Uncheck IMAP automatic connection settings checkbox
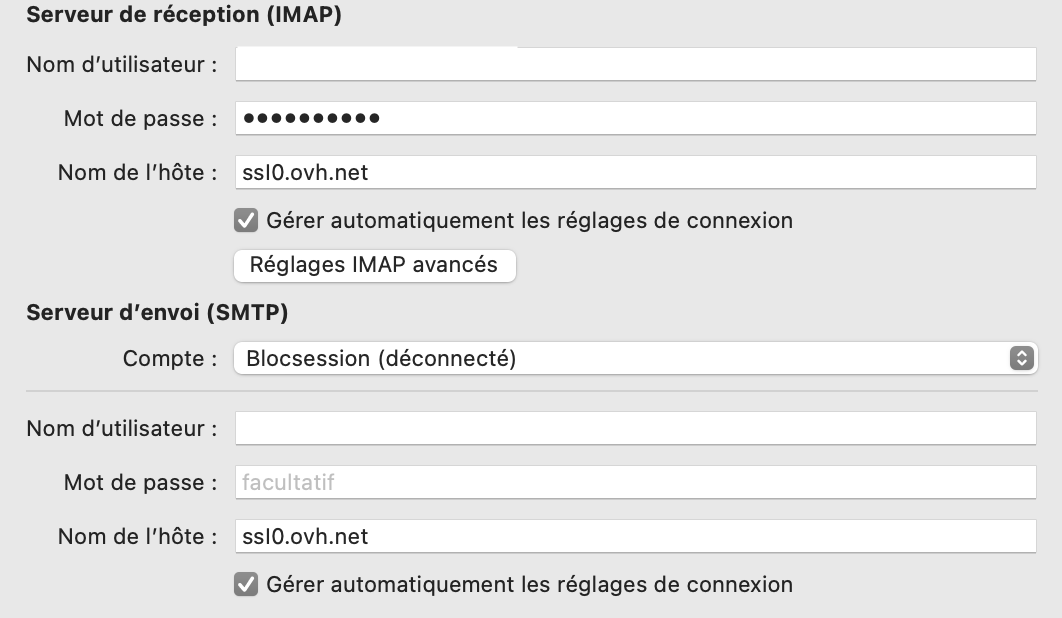Screen dimensions: 1062x618 click(245, 220)
